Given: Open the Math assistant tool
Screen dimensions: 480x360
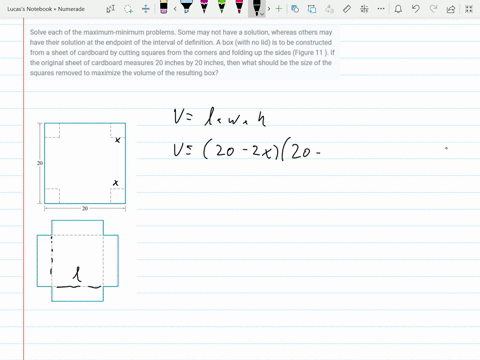Looking at the screenshot, I should coord(364,9).
